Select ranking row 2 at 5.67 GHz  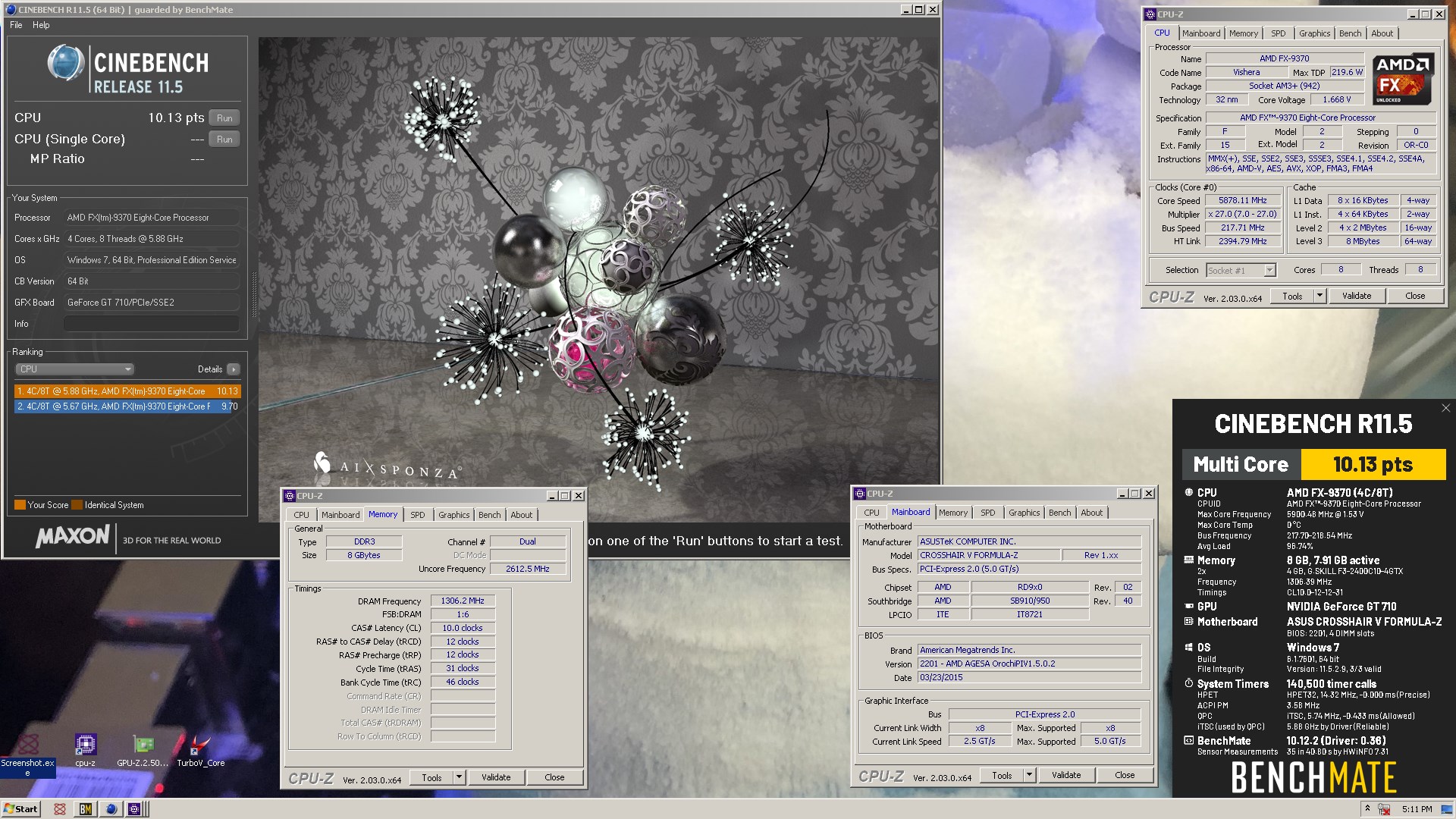click(127, 406)
